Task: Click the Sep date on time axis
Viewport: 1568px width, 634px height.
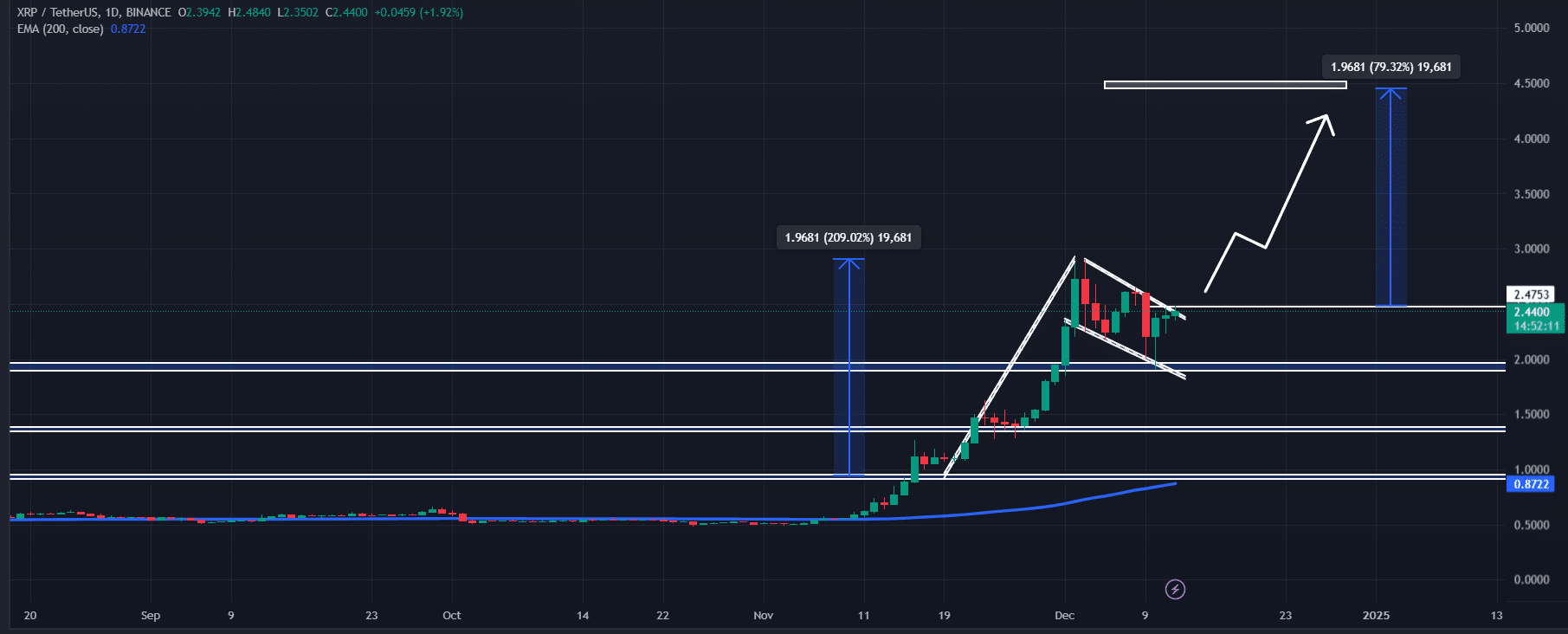Action: point(151,616)
